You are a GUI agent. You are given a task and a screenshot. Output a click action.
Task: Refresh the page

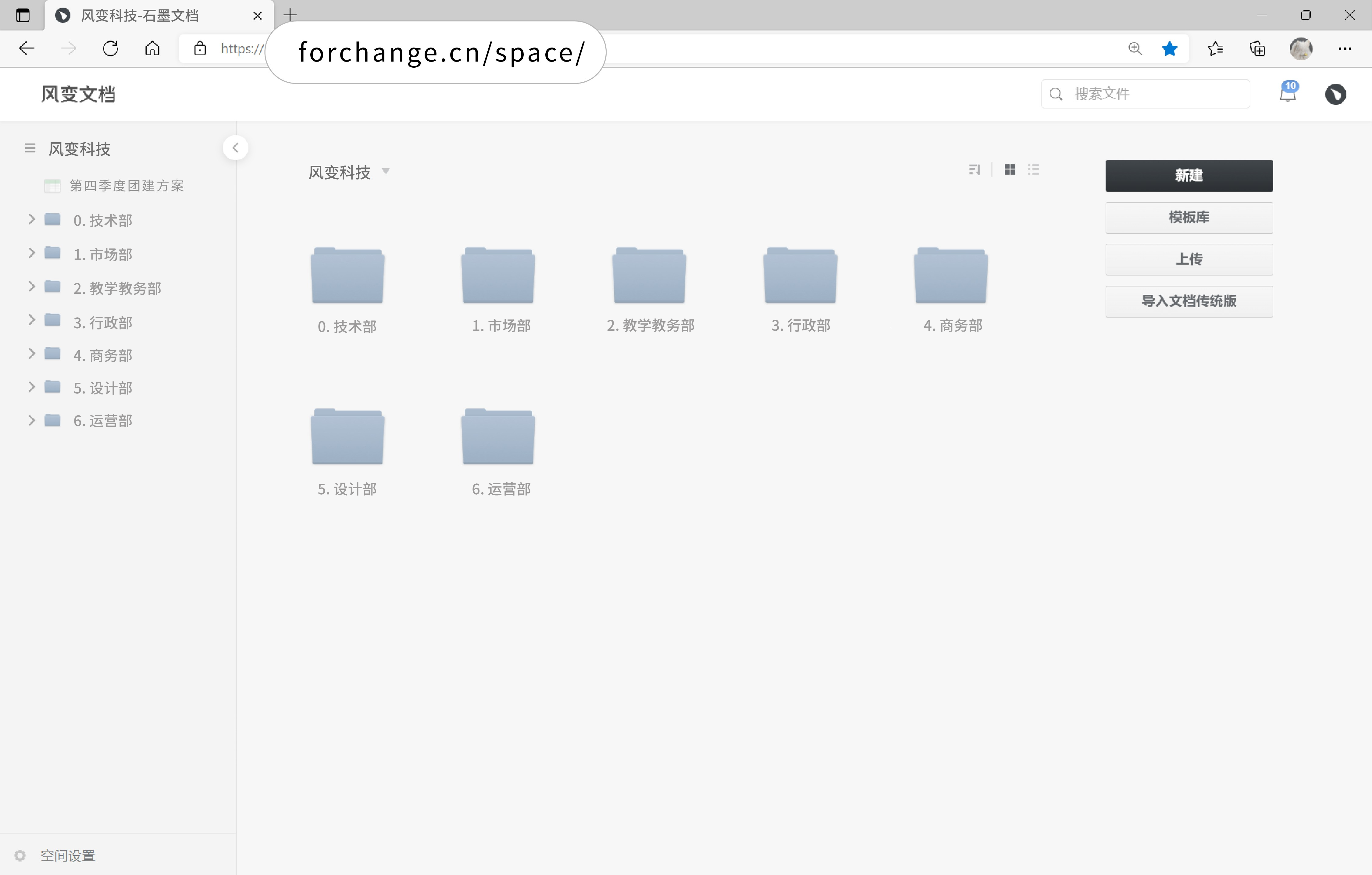[111, 48]
